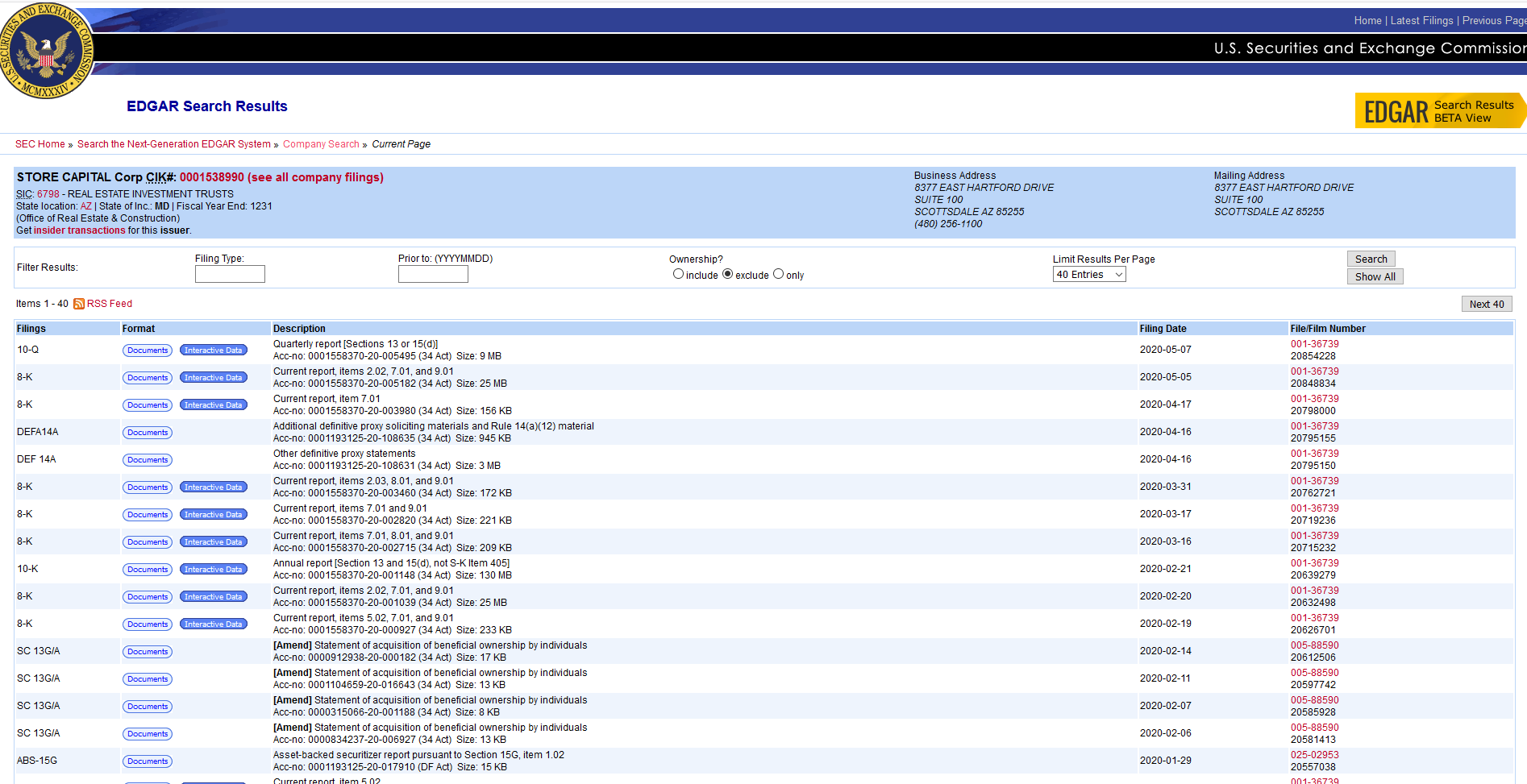Open Documents for 8-K filed 2020-05-05
This screenshot has width=1527, height=784.
point(148,378)
